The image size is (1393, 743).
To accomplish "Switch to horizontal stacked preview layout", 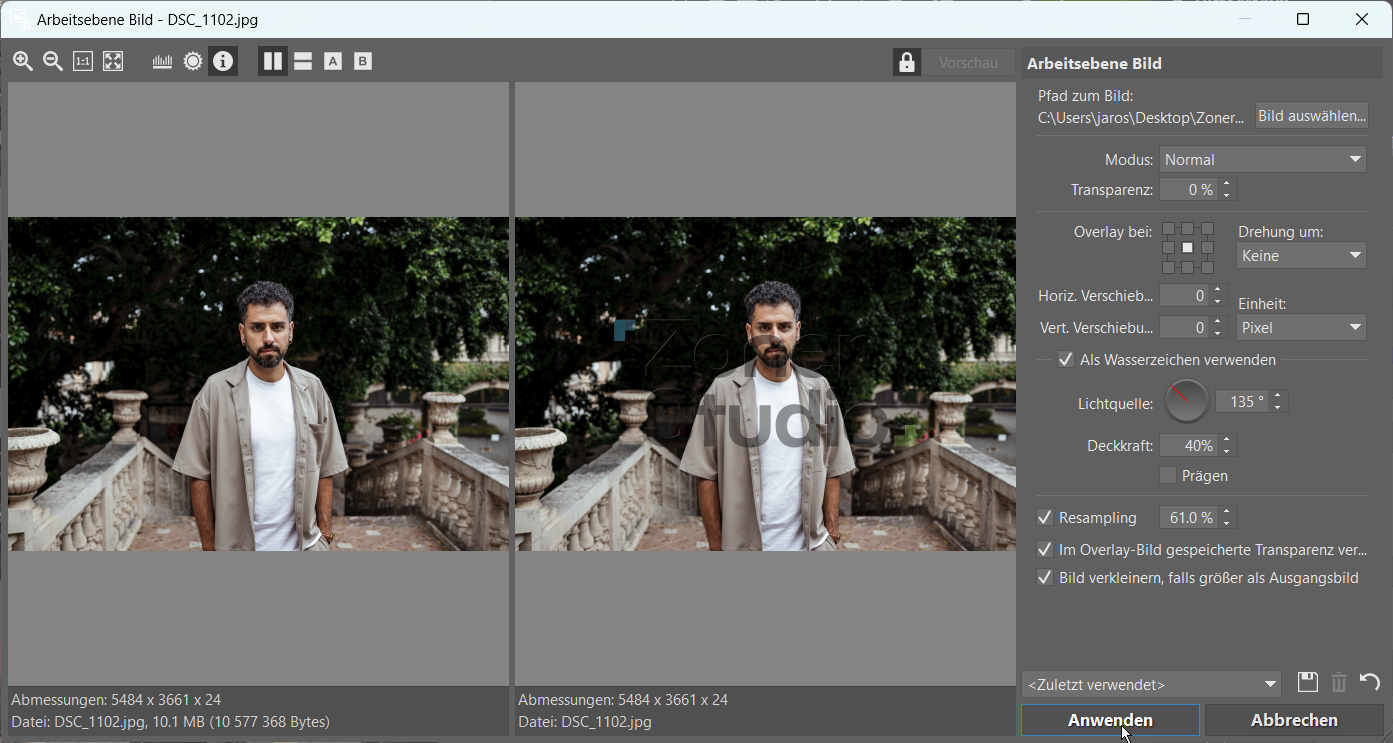I will pos(303,62).
